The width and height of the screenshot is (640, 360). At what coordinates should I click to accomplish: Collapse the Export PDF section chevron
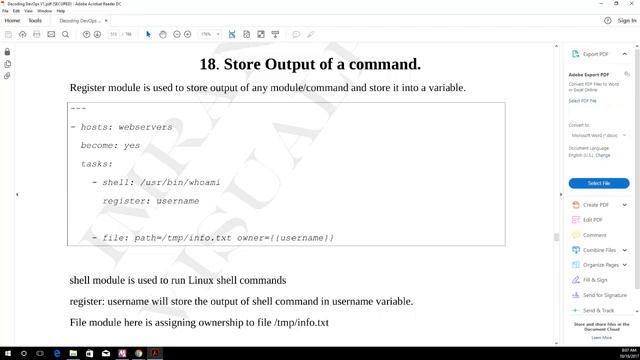[x=624, y=54]
